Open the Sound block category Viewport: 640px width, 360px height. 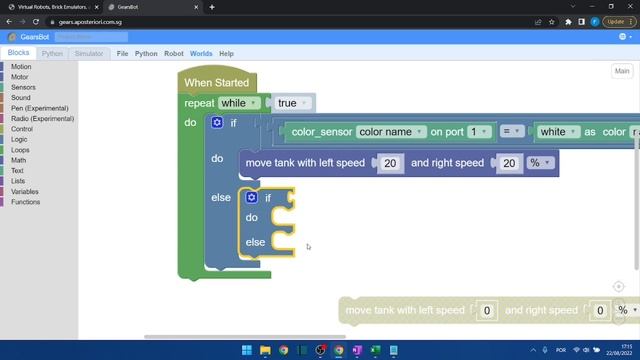[21, 98]
